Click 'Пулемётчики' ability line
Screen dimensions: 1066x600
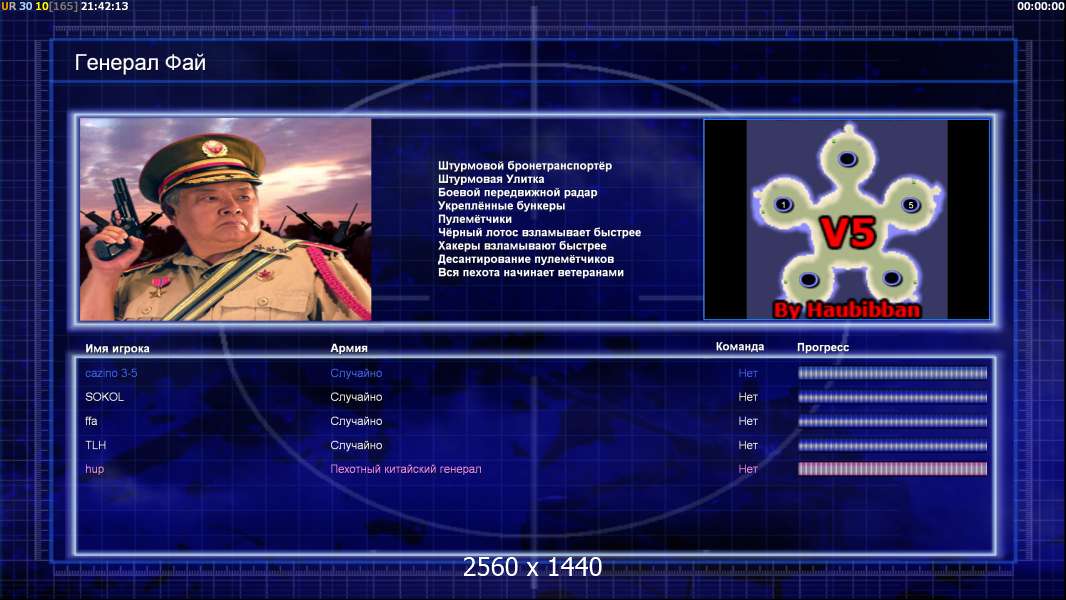click(x=475, y=219)
